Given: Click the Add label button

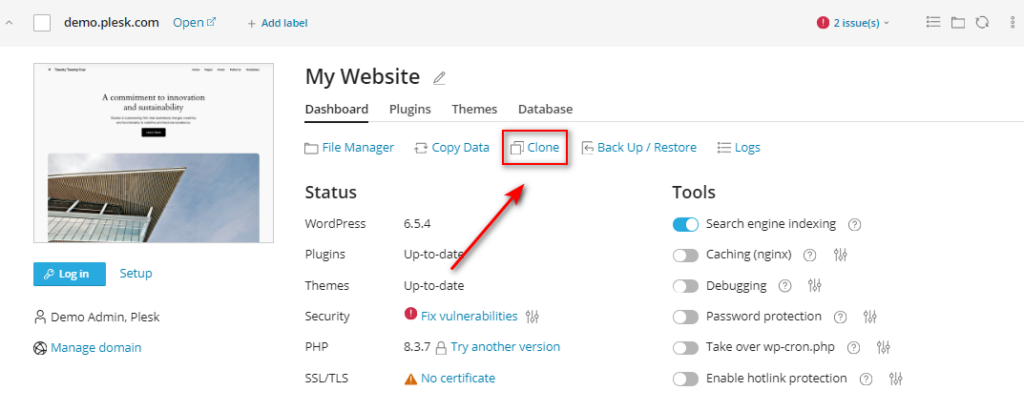Looking at the screenshot, I should [x=278, y=23].
